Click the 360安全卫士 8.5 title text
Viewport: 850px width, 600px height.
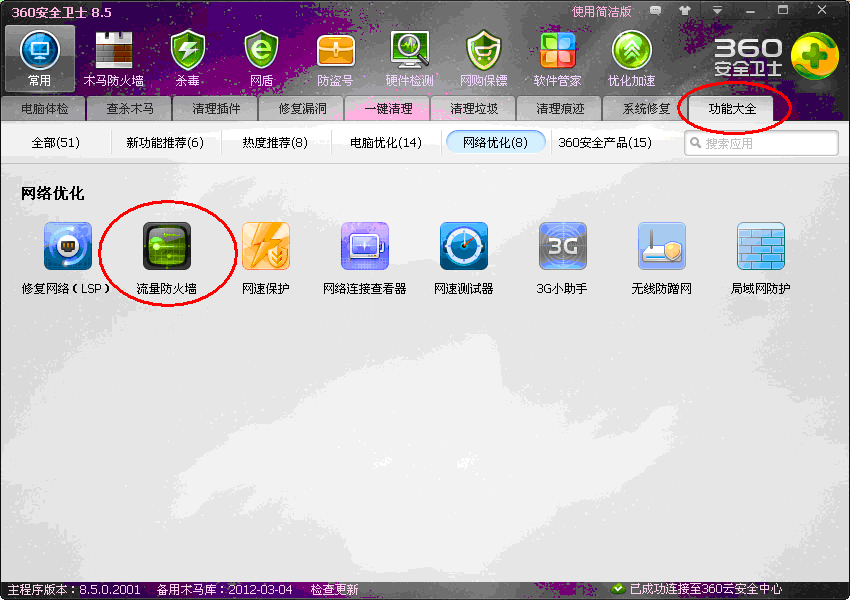(x=61, y=12)
